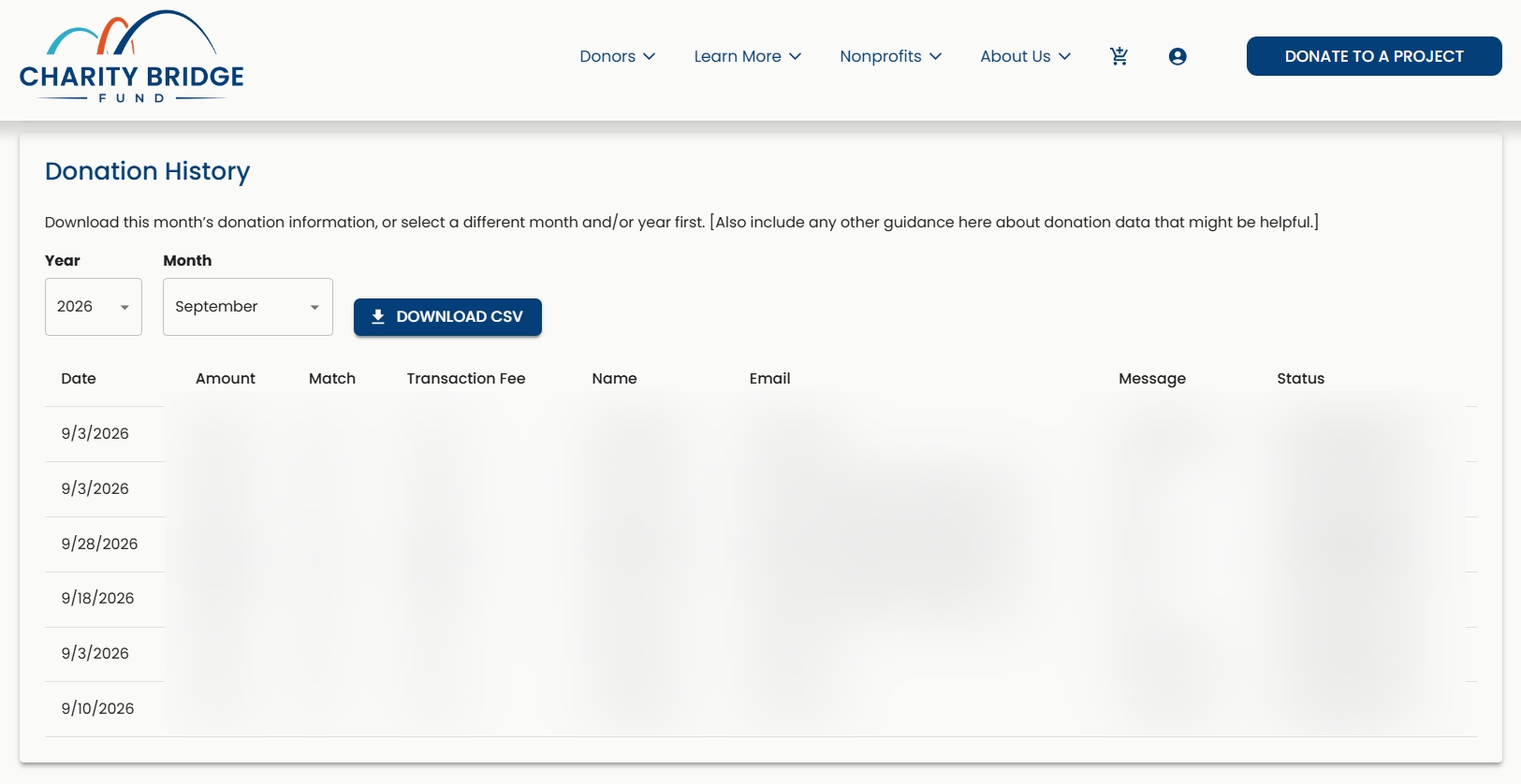Select the 9/10/2026 donation row date

pyautogui.click(x=97, y=708)
